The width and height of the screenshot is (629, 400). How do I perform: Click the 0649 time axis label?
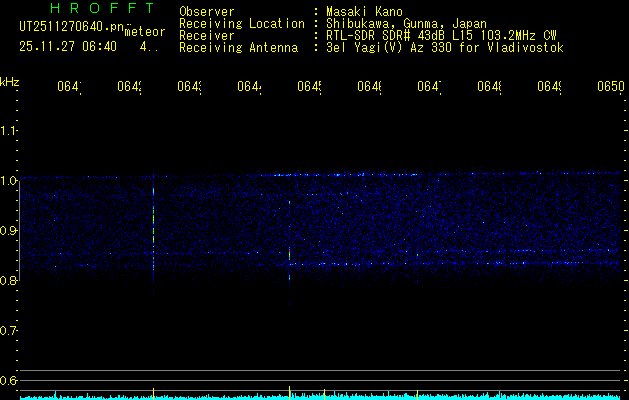(x=549, y=87)
